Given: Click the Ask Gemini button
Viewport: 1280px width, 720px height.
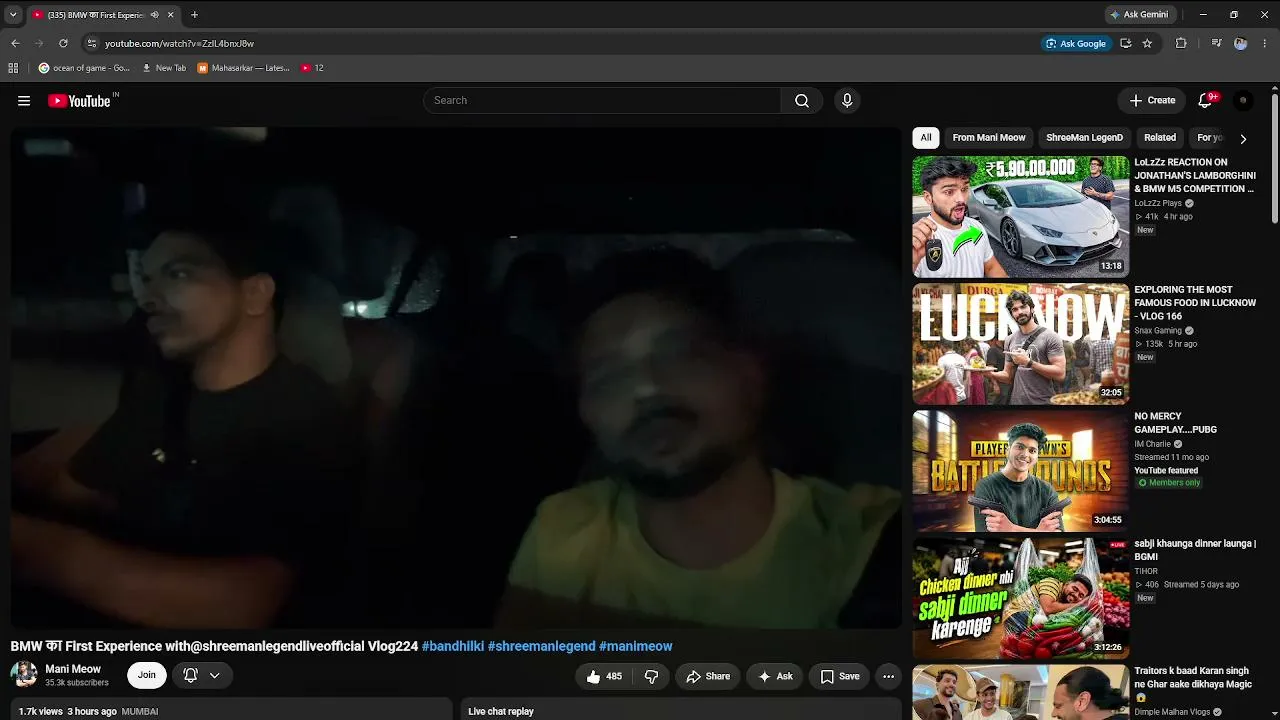Looking at the screenshot, I should [1139, 15].
